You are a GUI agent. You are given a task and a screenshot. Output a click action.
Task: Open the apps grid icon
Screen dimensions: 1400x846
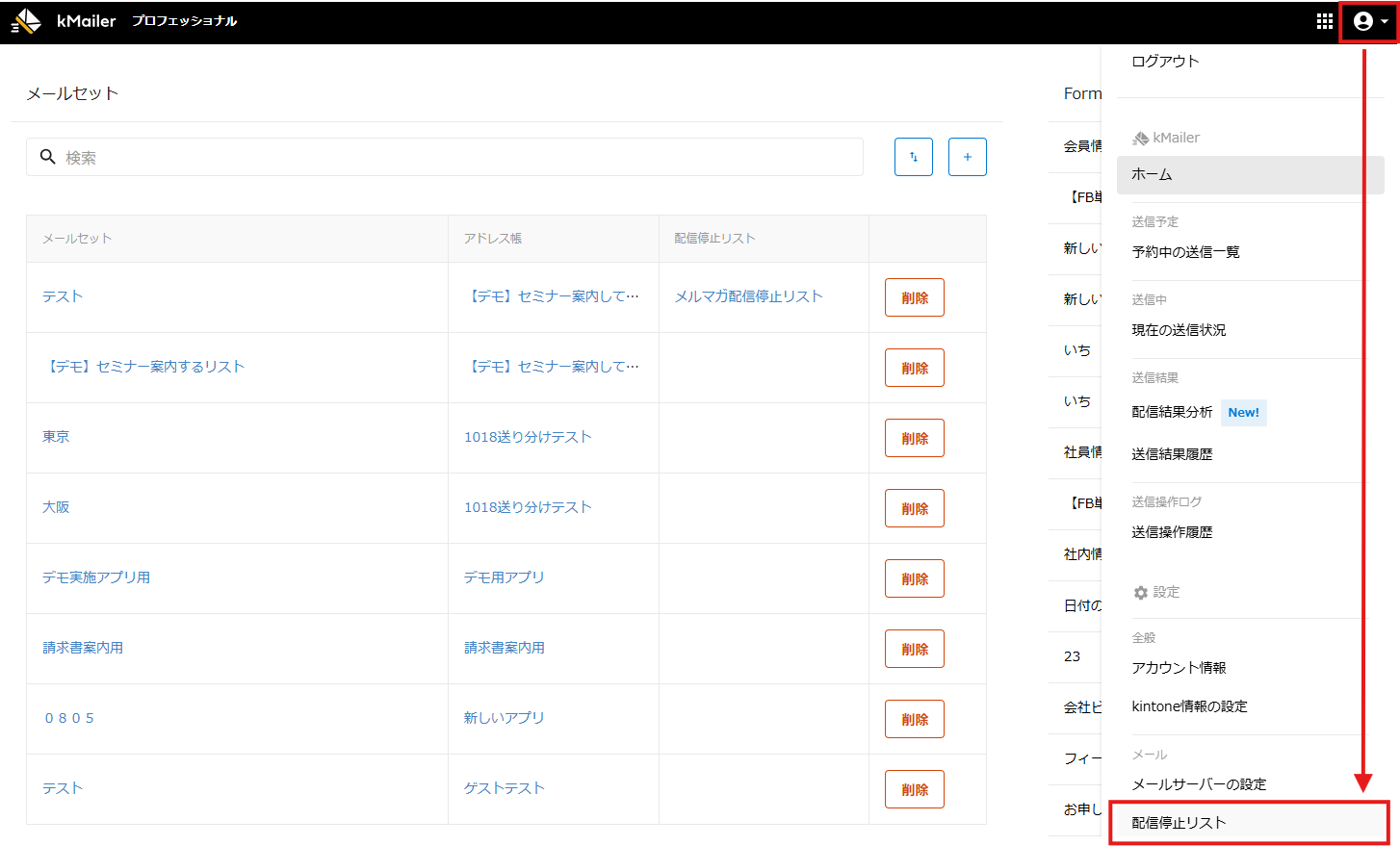click(1324, 21)
